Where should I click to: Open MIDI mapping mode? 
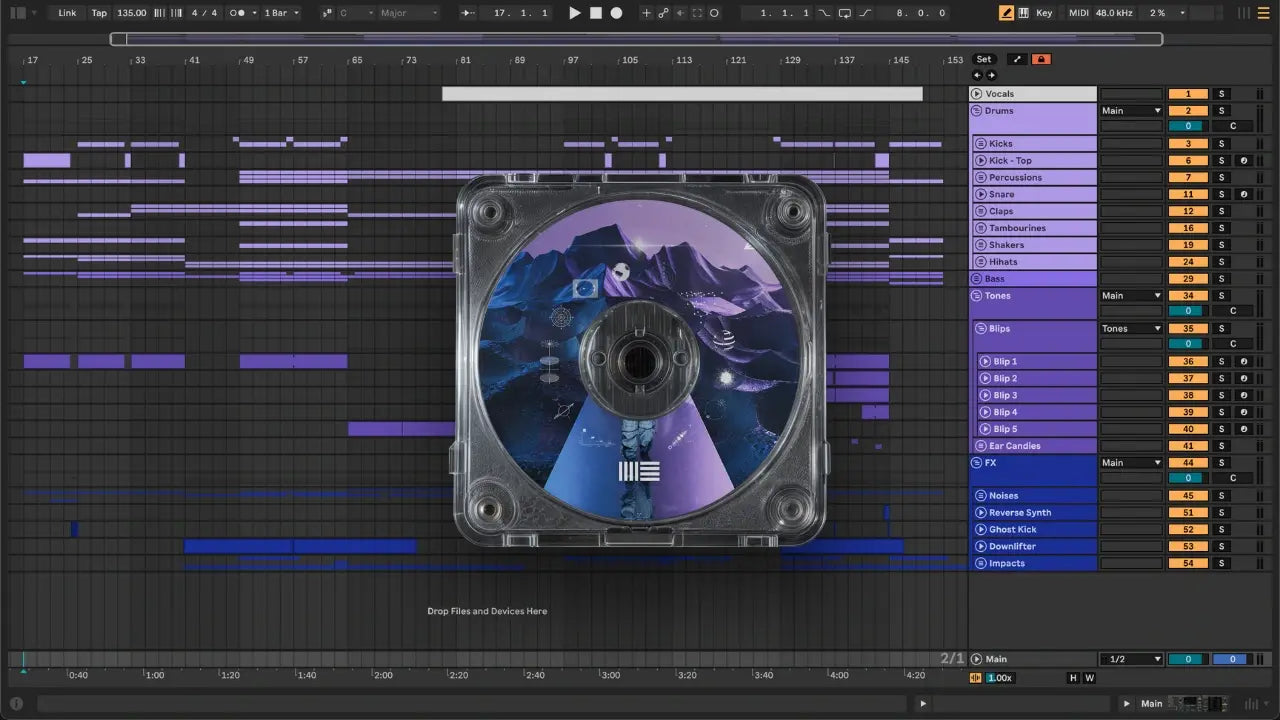pyautogui.click(x=1078, y=13)
